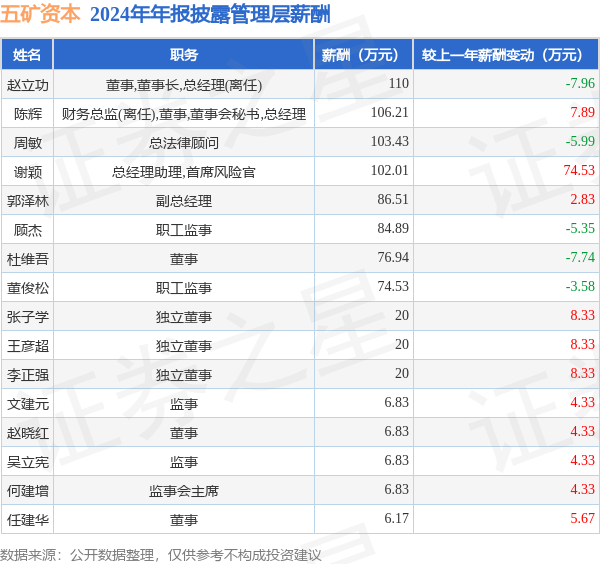Image resolution: width=600 pixels, height=564 pixels.
Task: Click the salary value 102.01
Action: 390,170
